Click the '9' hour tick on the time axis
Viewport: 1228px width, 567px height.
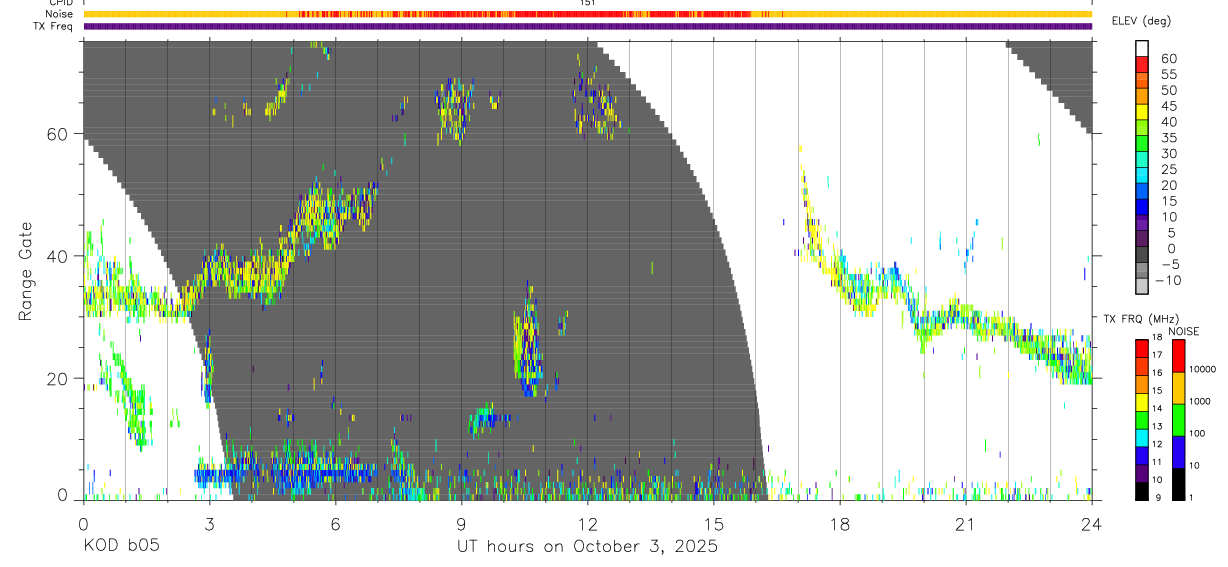pyautogui.click(x=461, y=525)
